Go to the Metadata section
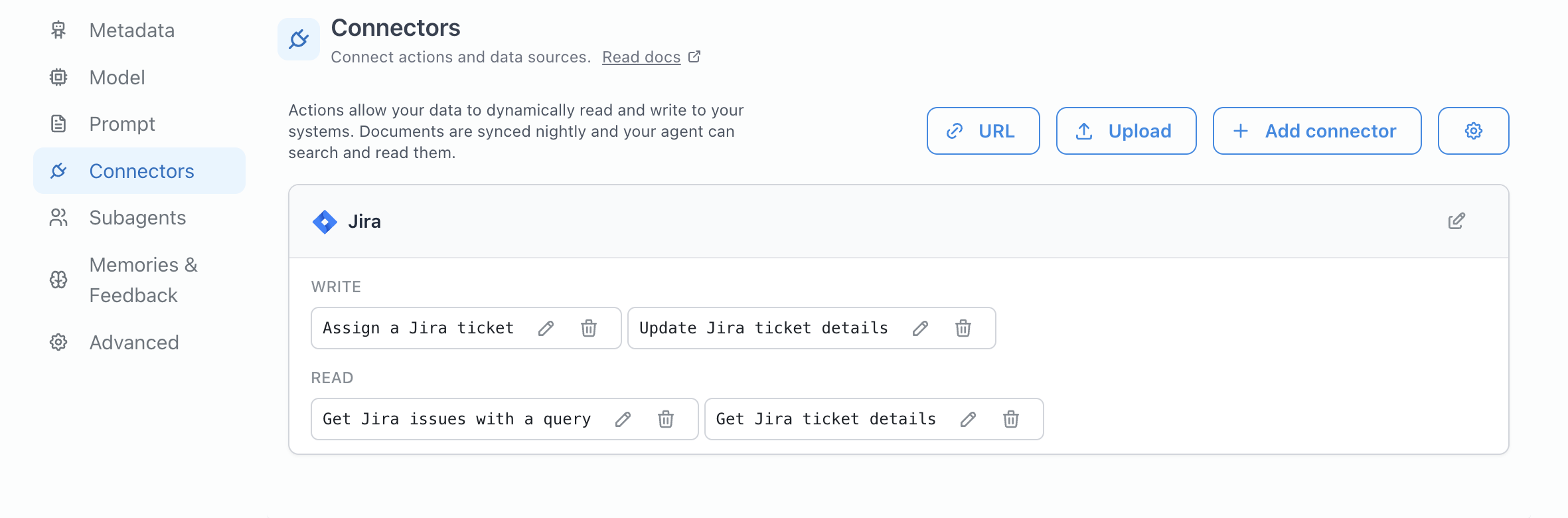The height and width of the screenshot is (518, 1568). click(131, 31)
